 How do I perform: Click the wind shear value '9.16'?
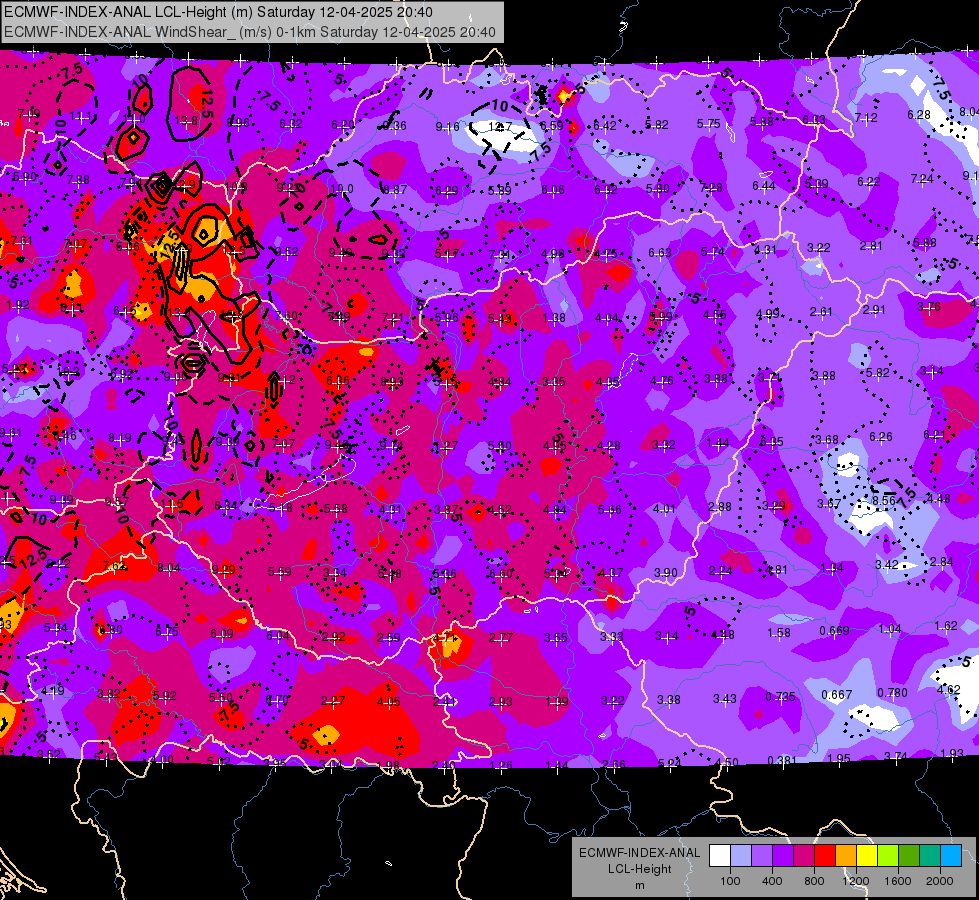447,127
